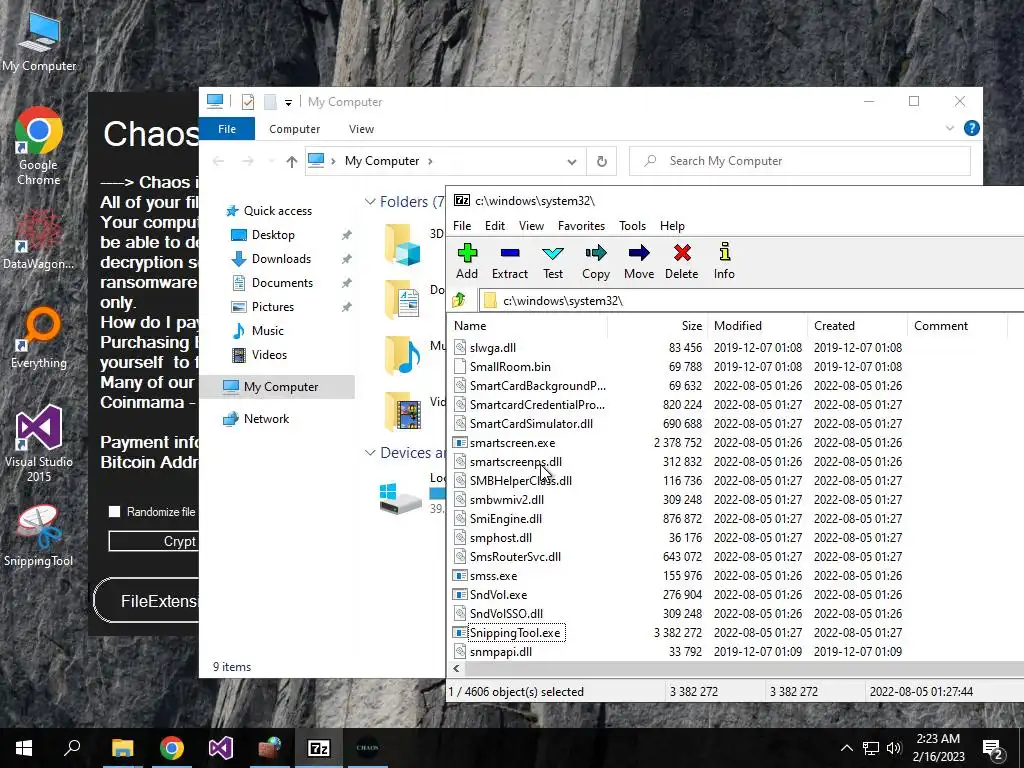Open File Explorer from the taskbar
The width and height of the screenshot is (1024, 768).
pos(122,748)
